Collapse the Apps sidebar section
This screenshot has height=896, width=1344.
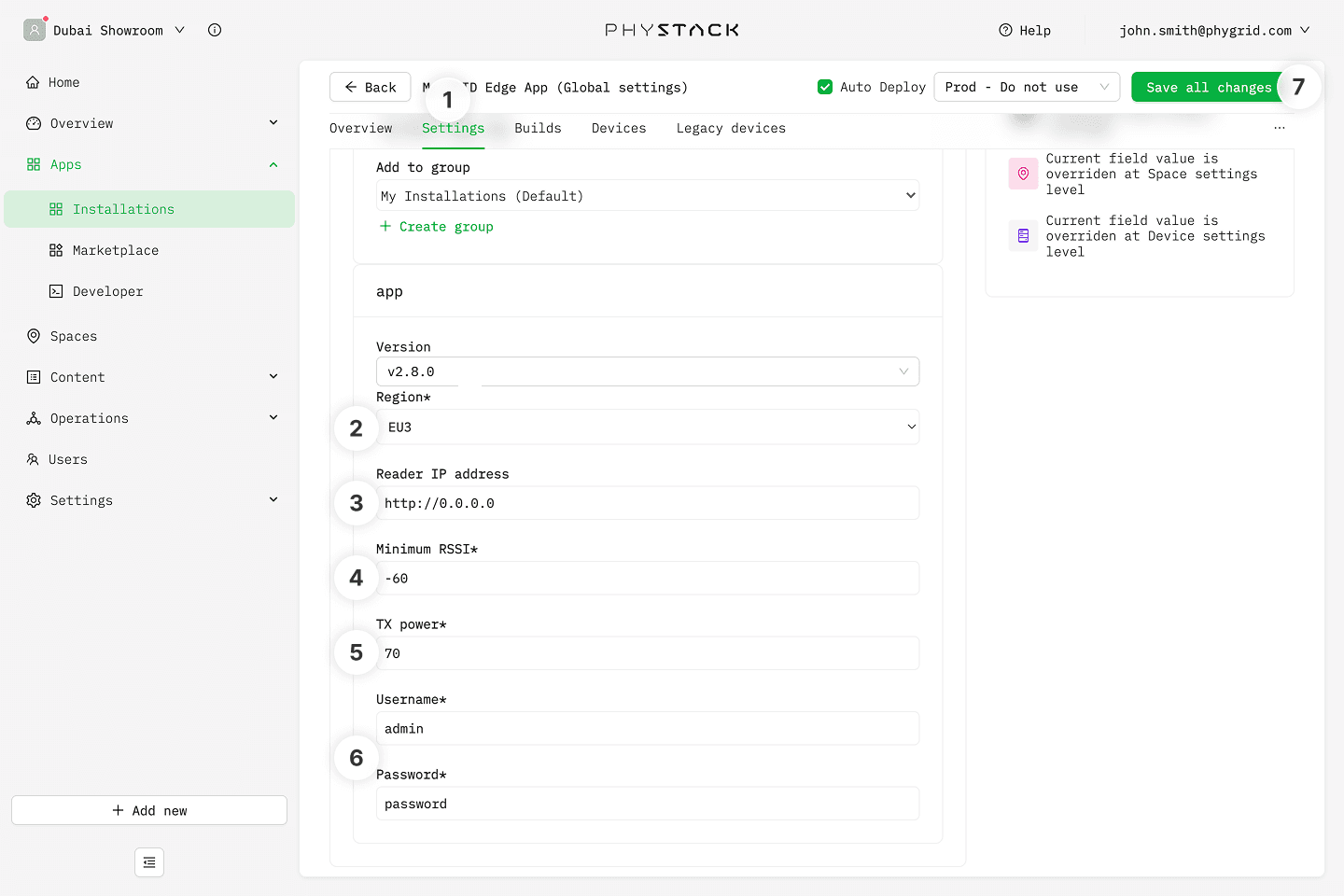273,164
